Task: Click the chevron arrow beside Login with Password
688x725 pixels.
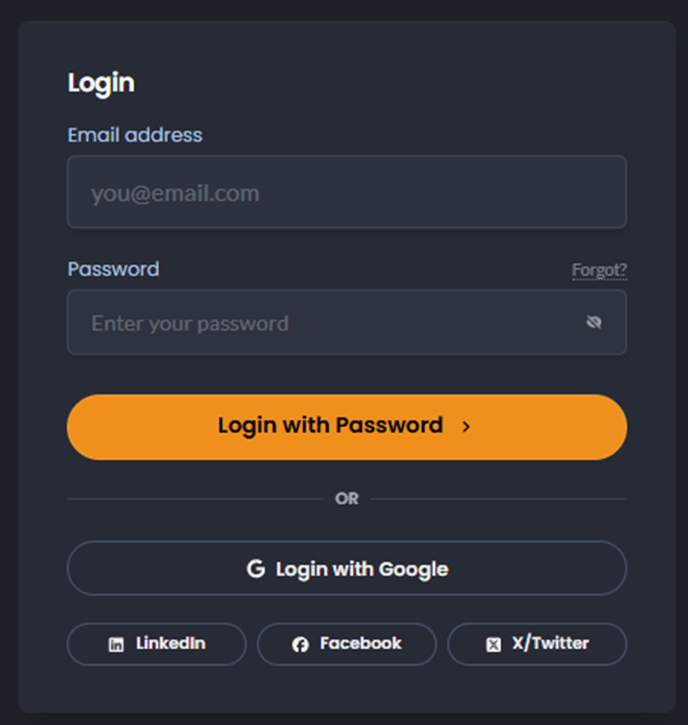Action: [x=466, y=426]
